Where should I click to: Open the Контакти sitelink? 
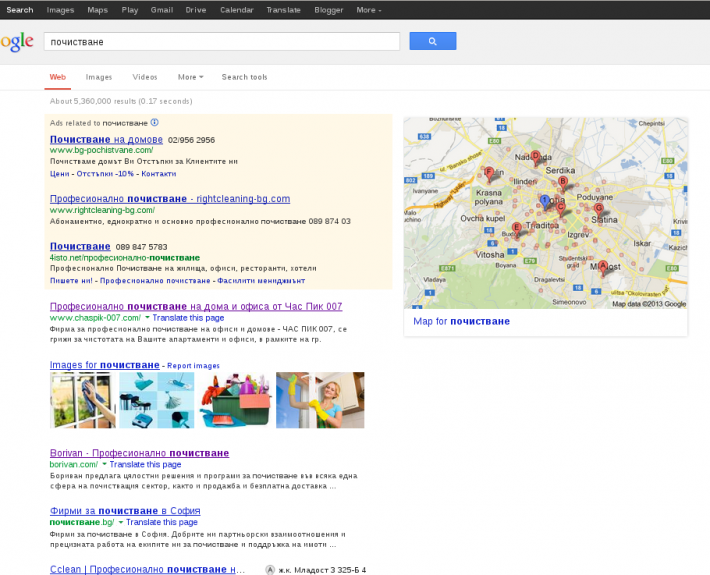point(158,173)
